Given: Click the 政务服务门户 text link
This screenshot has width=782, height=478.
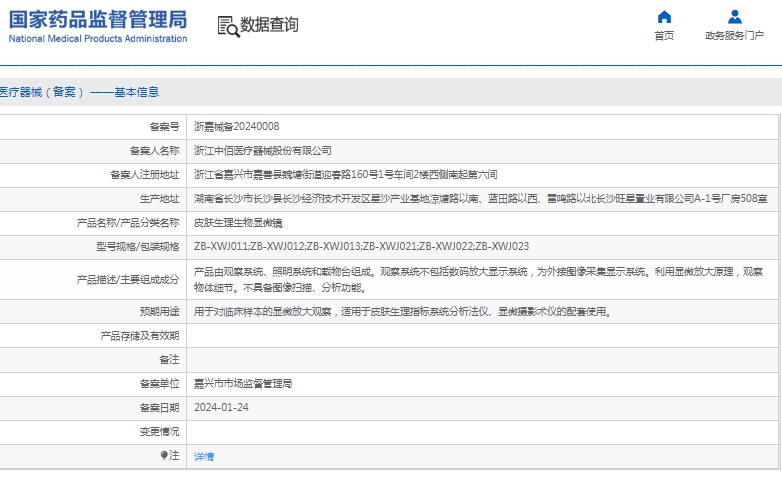Looking at the screenshot, I should (x=734, y=35).
